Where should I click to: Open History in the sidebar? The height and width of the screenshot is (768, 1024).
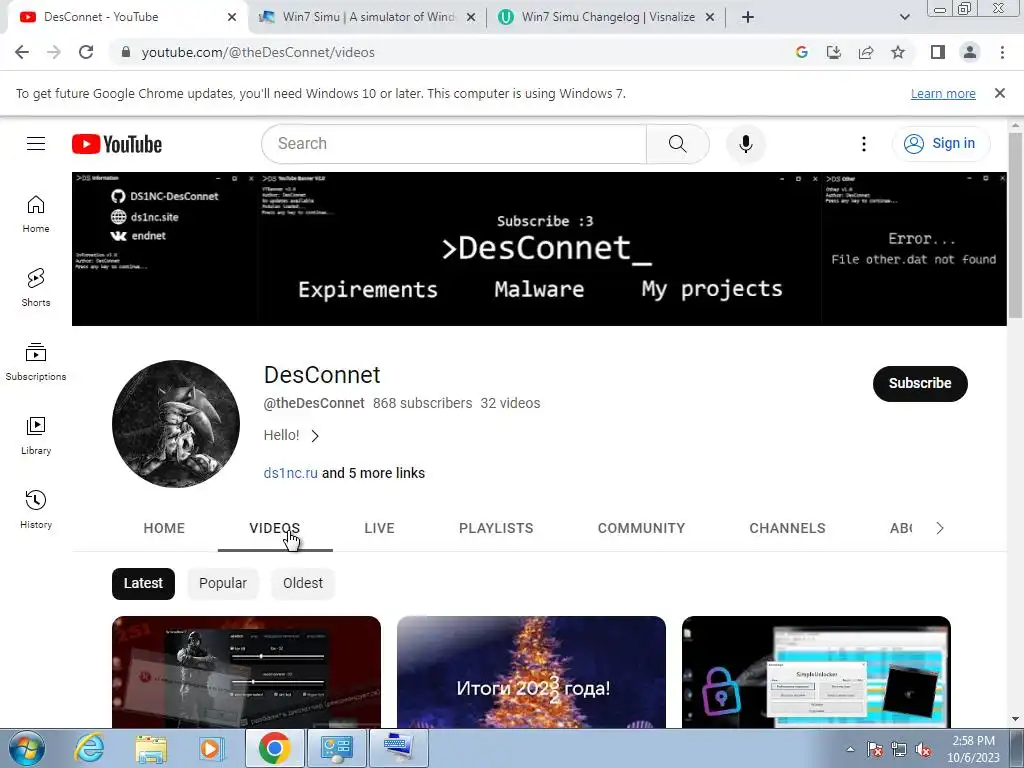[x=36, y=509]
